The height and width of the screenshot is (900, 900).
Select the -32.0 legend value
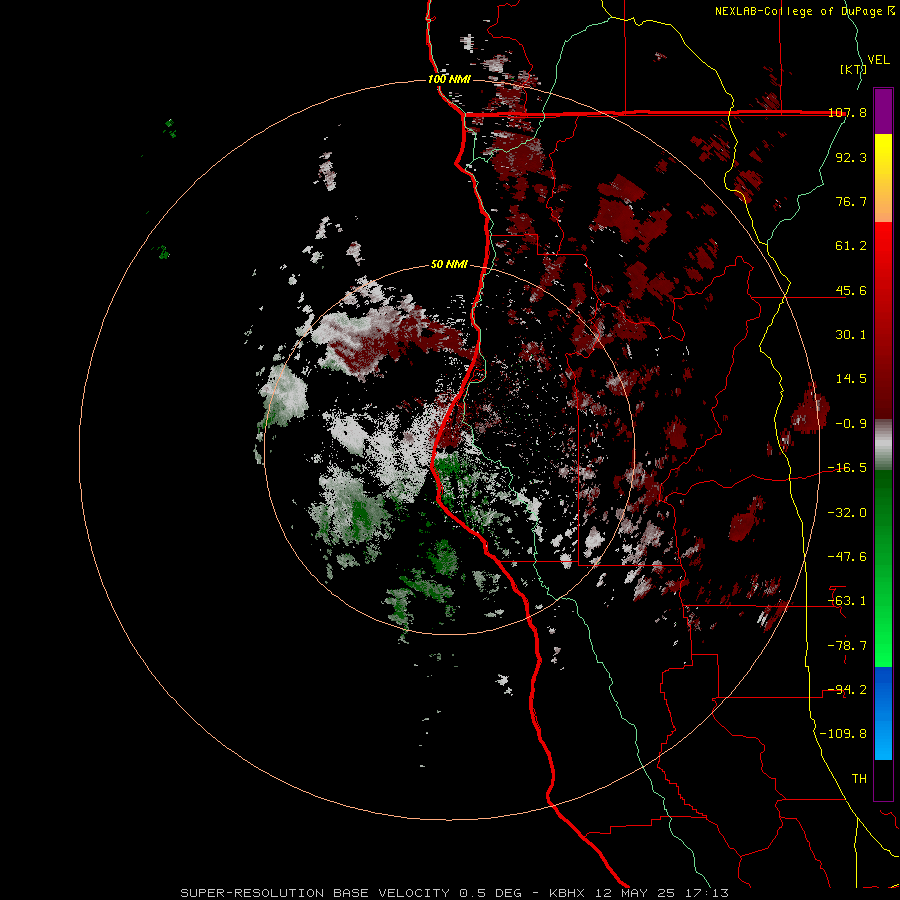click(847, 512)
